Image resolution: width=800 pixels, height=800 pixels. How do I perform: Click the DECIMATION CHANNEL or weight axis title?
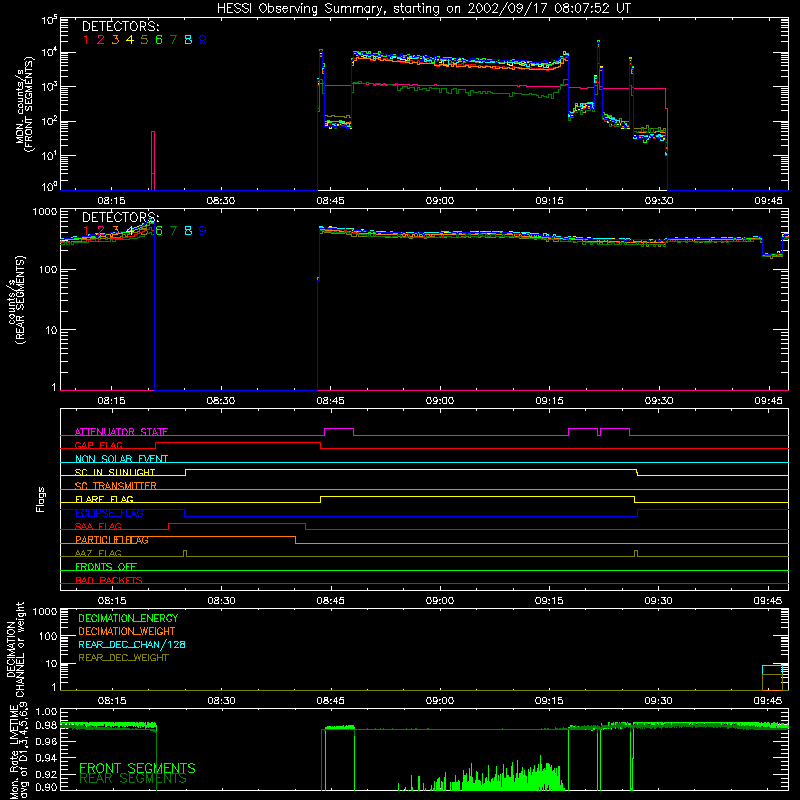point(15,649)
